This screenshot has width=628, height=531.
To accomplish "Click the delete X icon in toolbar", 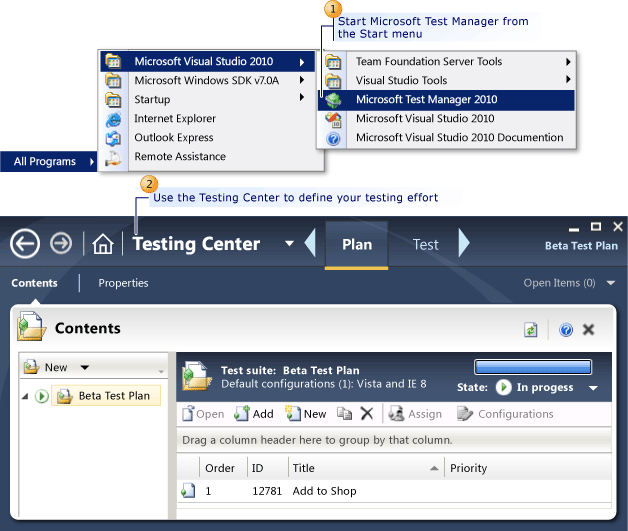I will point(366,414).
